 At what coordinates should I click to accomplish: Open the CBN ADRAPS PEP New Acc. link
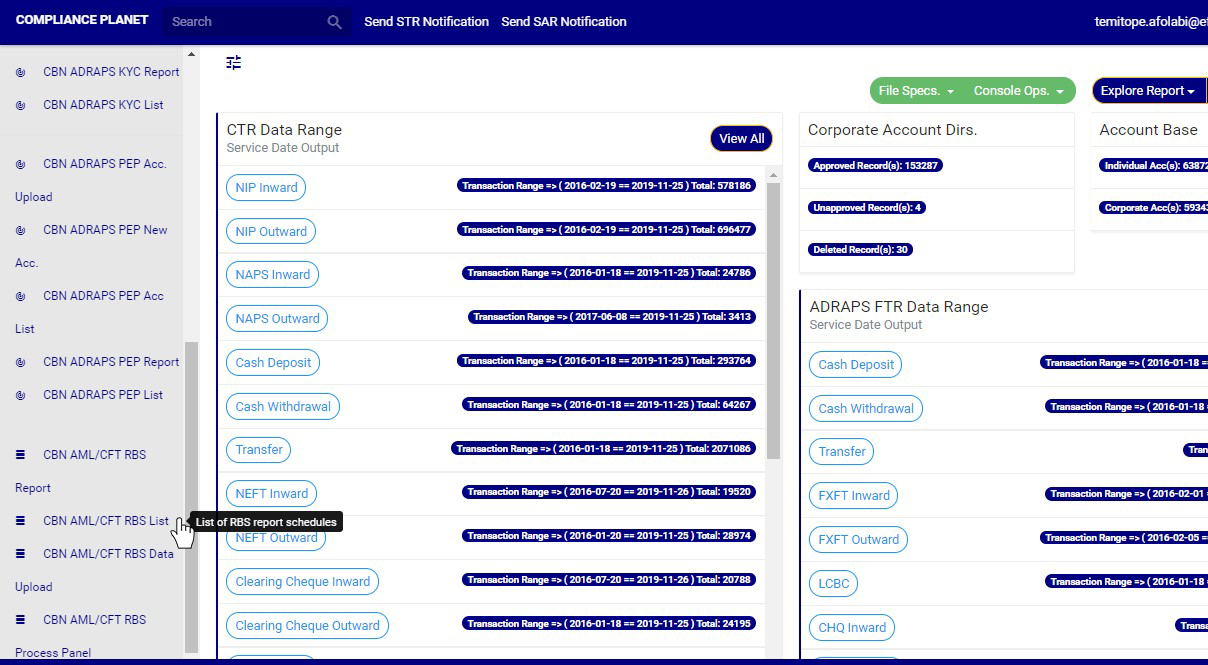point(105,230)
